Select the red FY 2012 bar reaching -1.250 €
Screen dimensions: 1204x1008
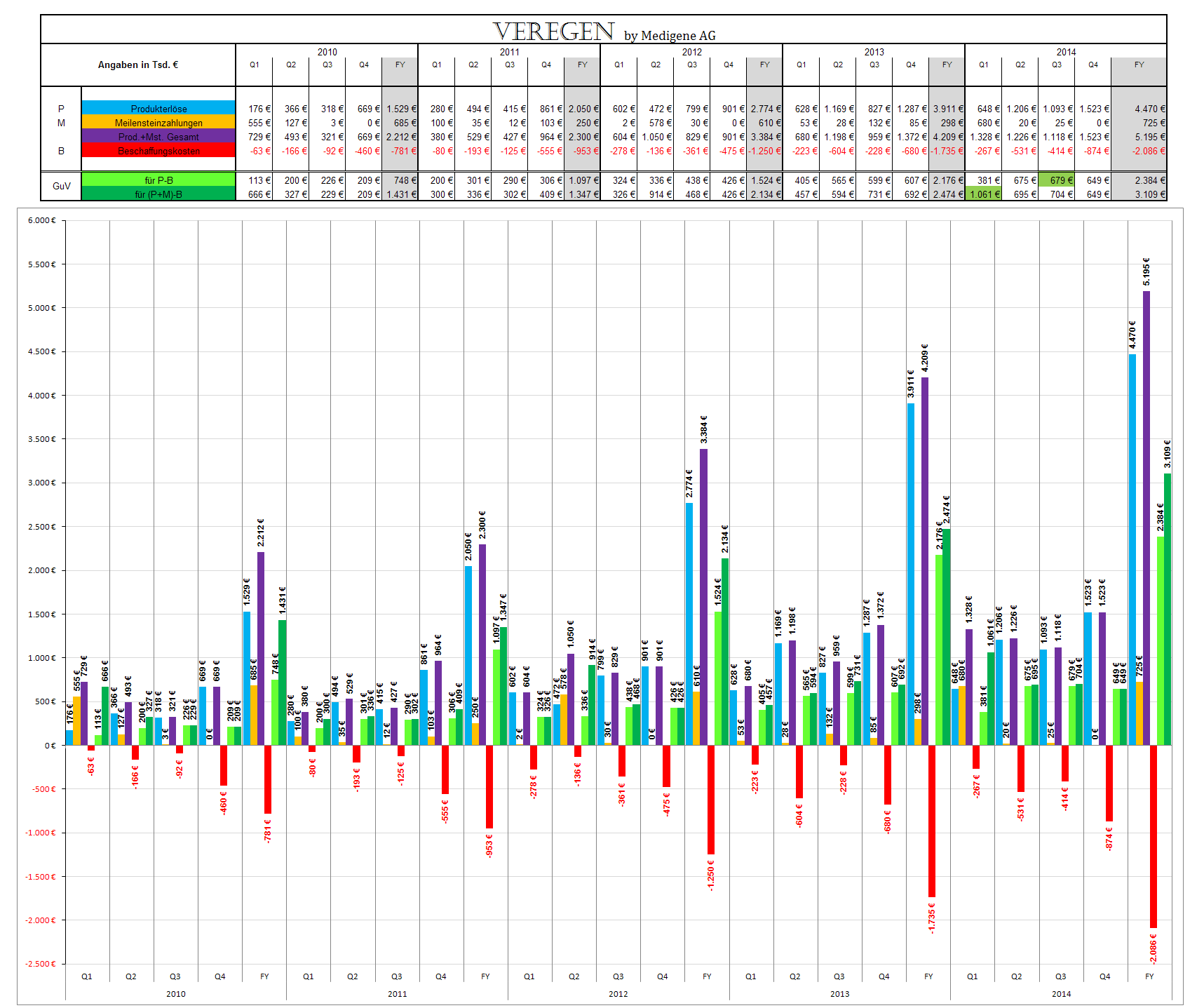(711, 800)
